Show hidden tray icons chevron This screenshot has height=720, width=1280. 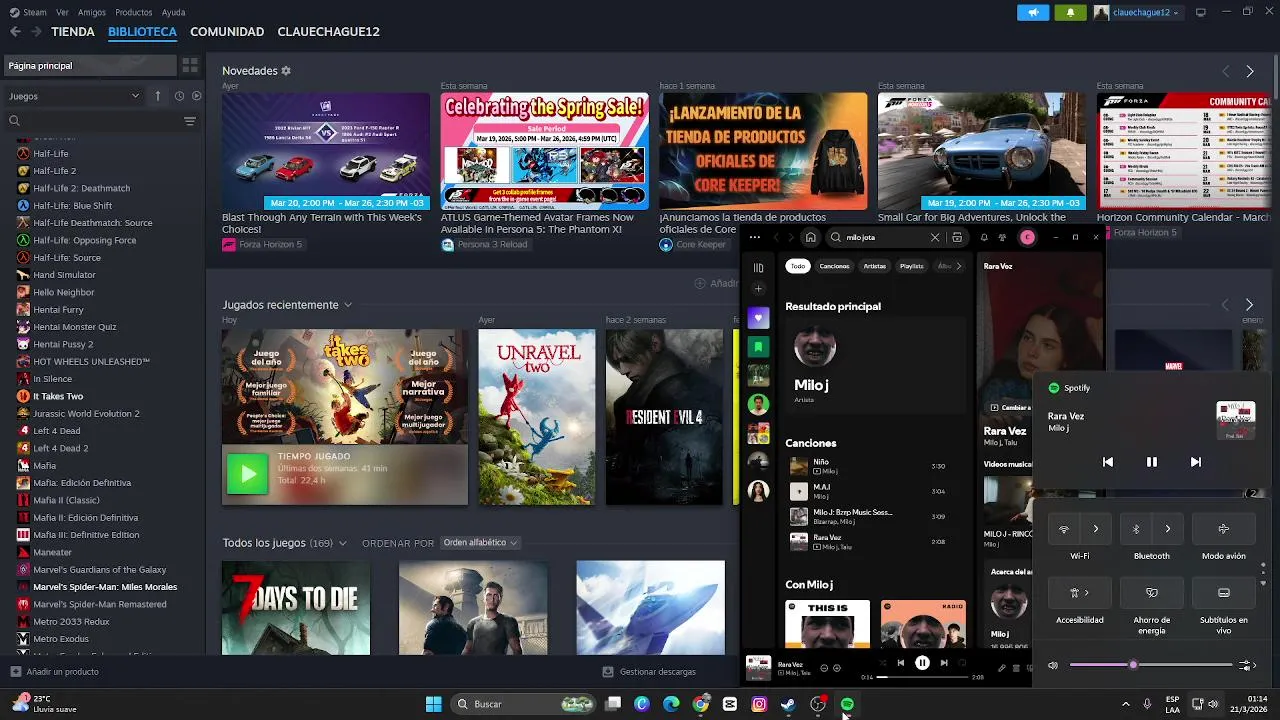pos(1125,704)
